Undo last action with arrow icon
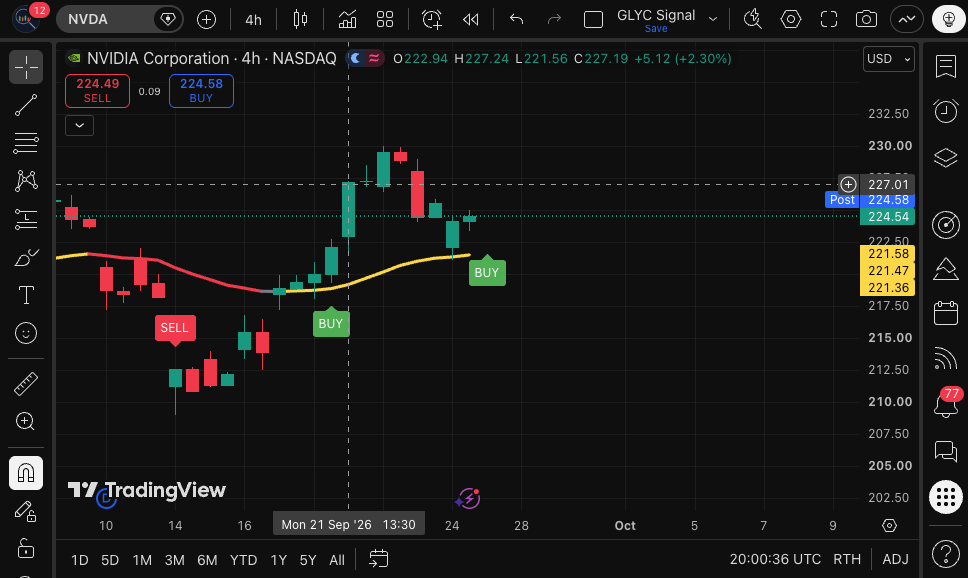 [x=516, y=20]
